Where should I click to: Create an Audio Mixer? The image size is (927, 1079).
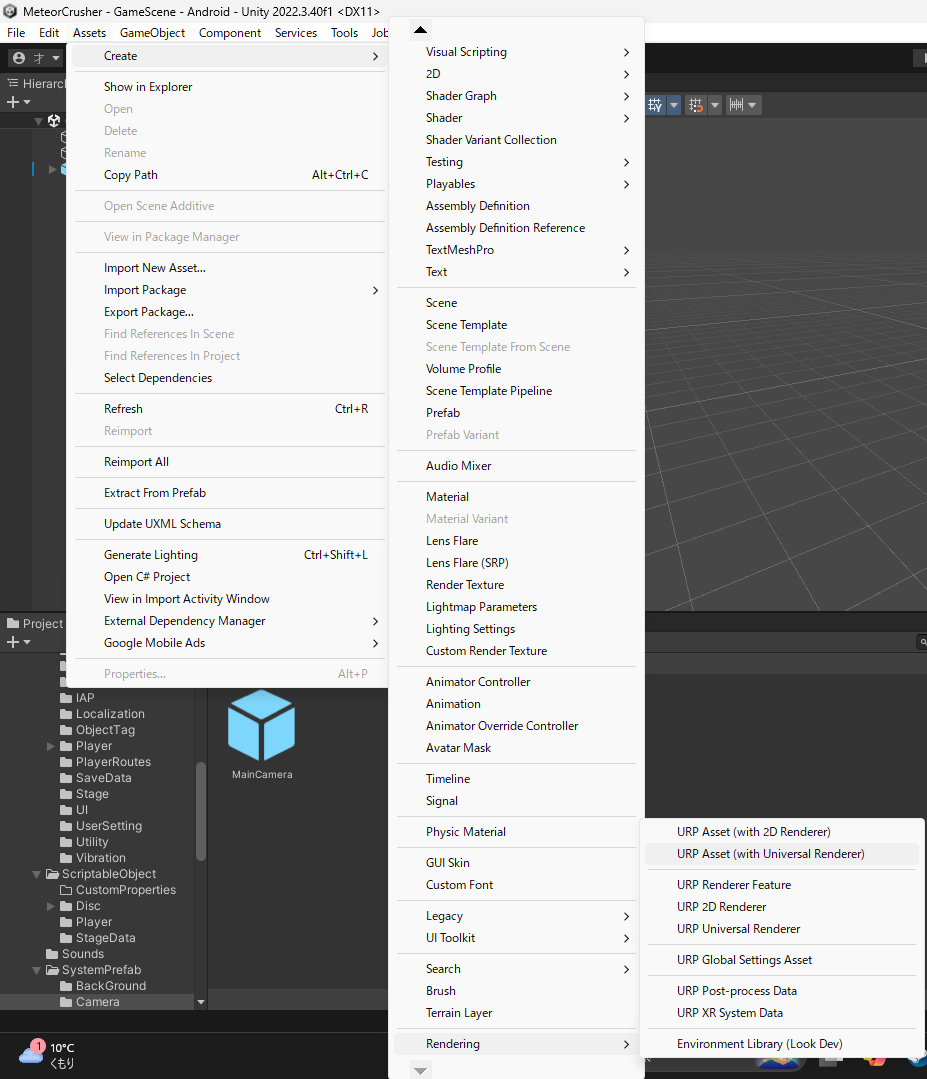tap(516, 466)
